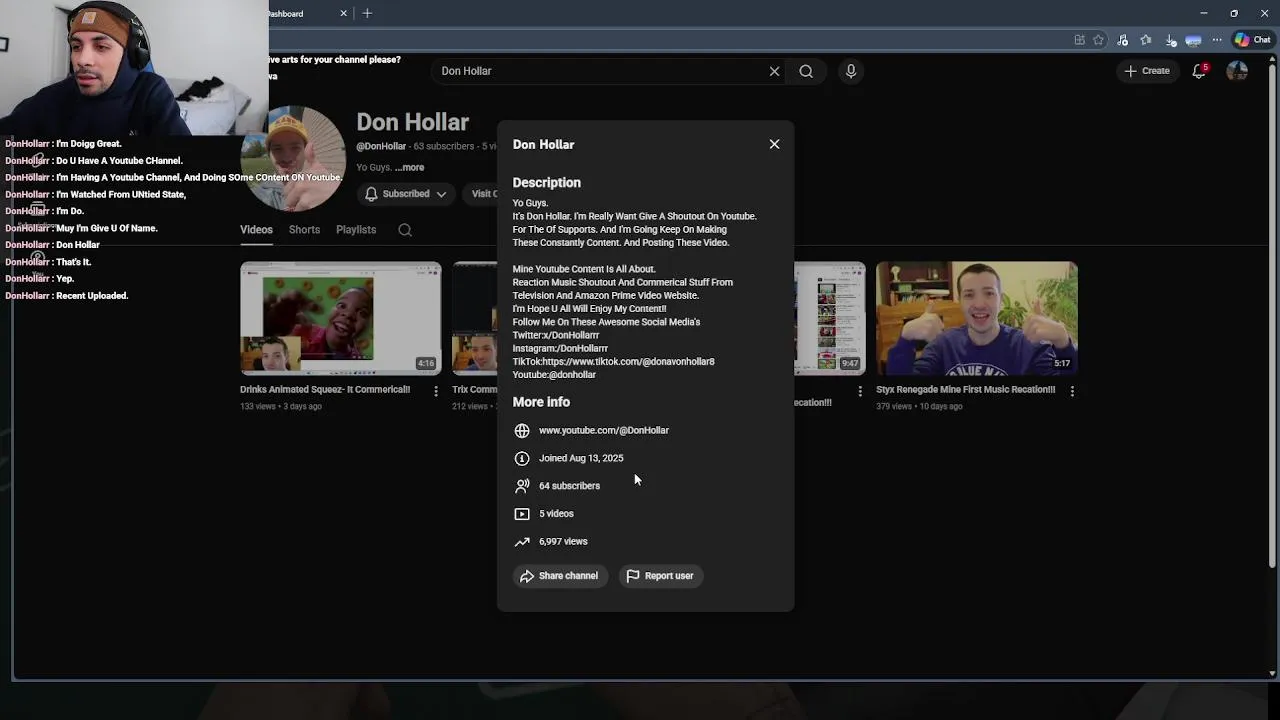1280x720 pixels.
Task: Click the globe icon beside channel URL
Action: pyautogui.click(x=522, y=430)
